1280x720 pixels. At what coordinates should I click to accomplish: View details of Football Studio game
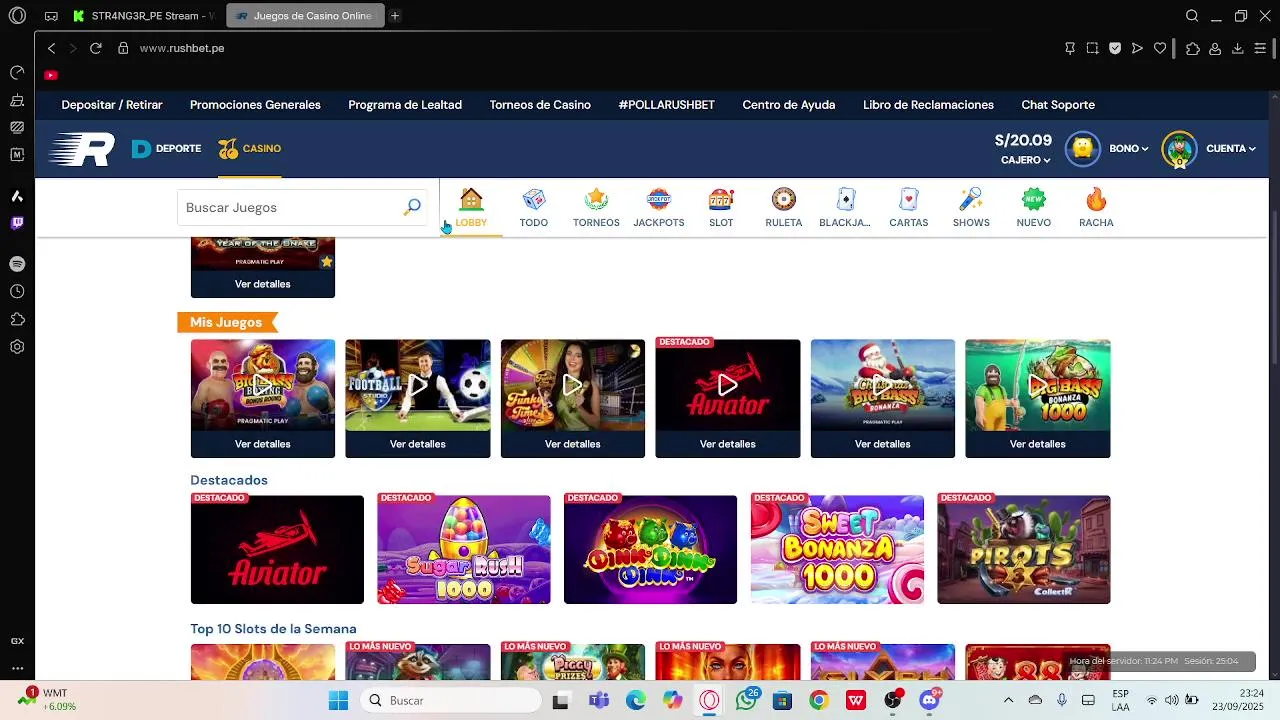coord(418,444)
